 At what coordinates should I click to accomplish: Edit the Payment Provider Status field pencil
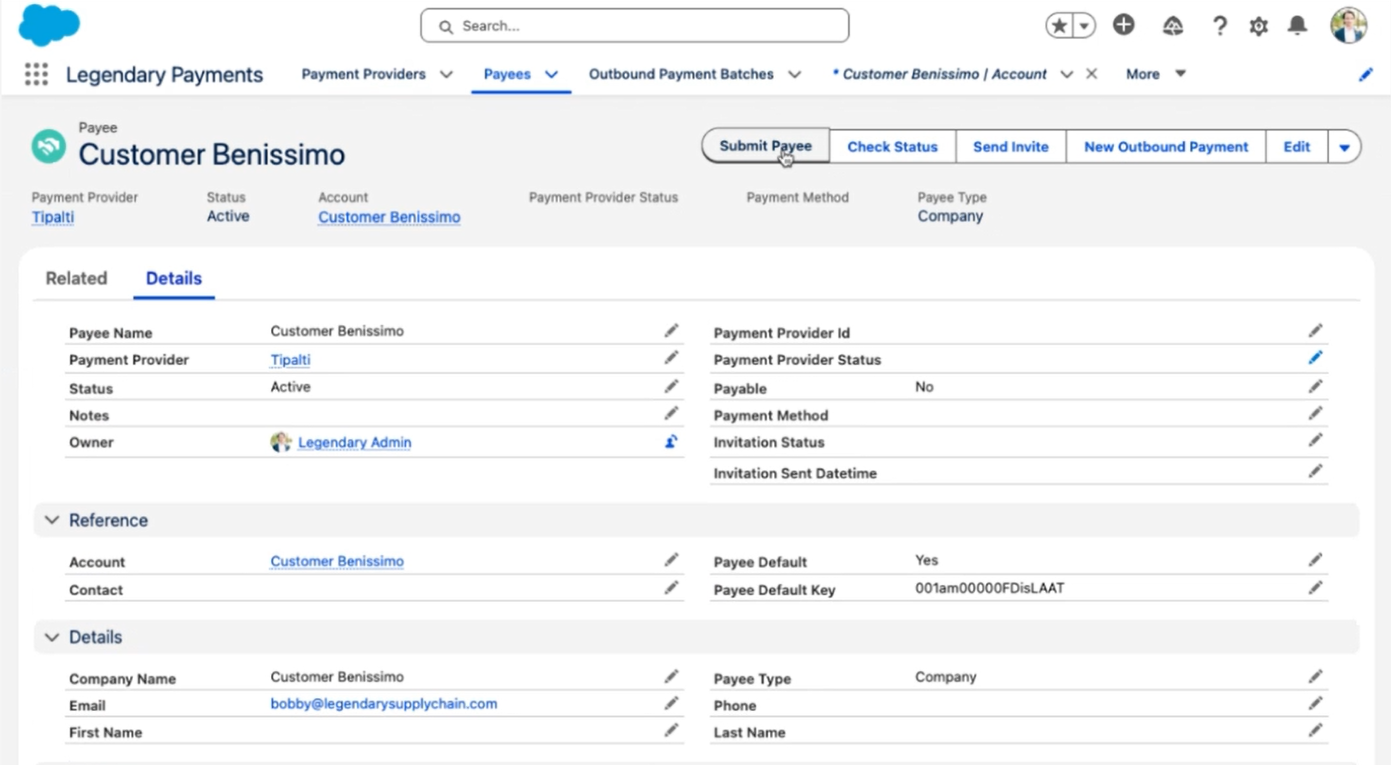(1315, 358)
